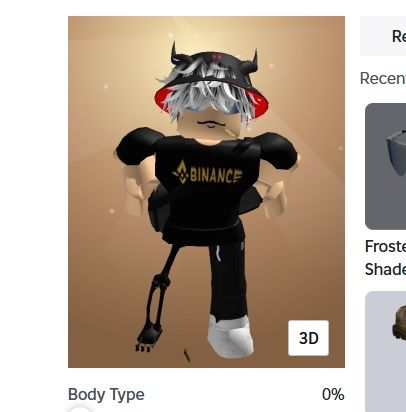406x412 pixels.
Task: Click the Body Type slider handle
Action: click(x=80, y=409)
